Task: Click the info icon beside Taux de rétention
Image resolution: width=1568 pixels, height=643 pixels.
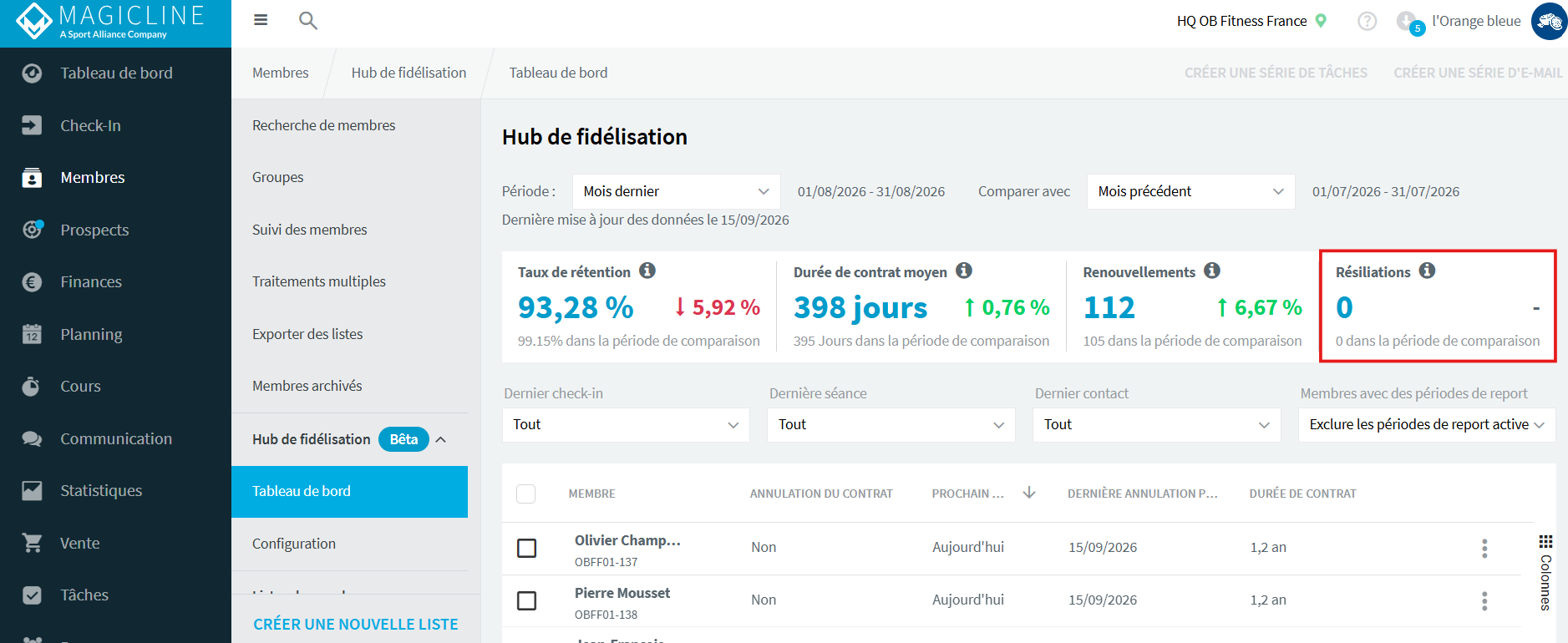Action: [x=647, y=271]
